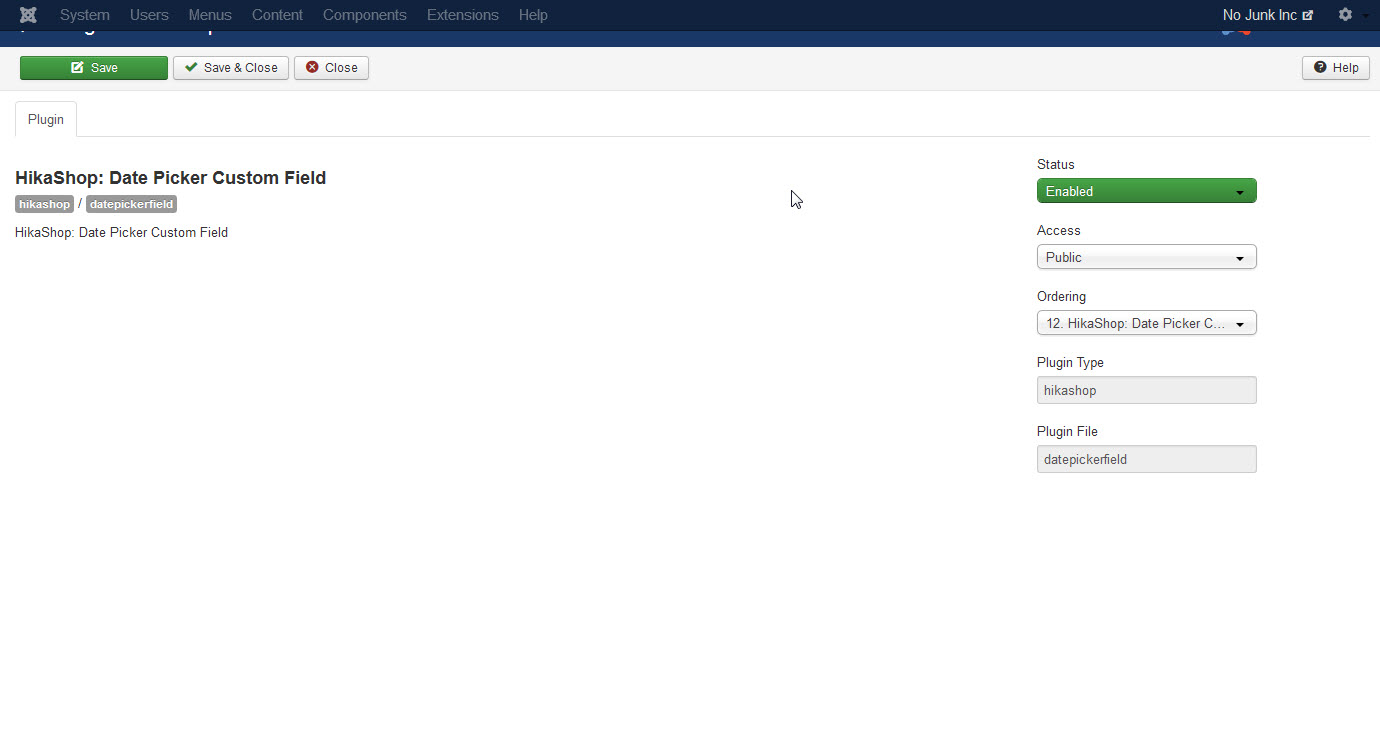Viewport: 1380px width, 751px height.
Task: Click the hikashop label badge
Action: pyautogui.click(x=44, y=204)
